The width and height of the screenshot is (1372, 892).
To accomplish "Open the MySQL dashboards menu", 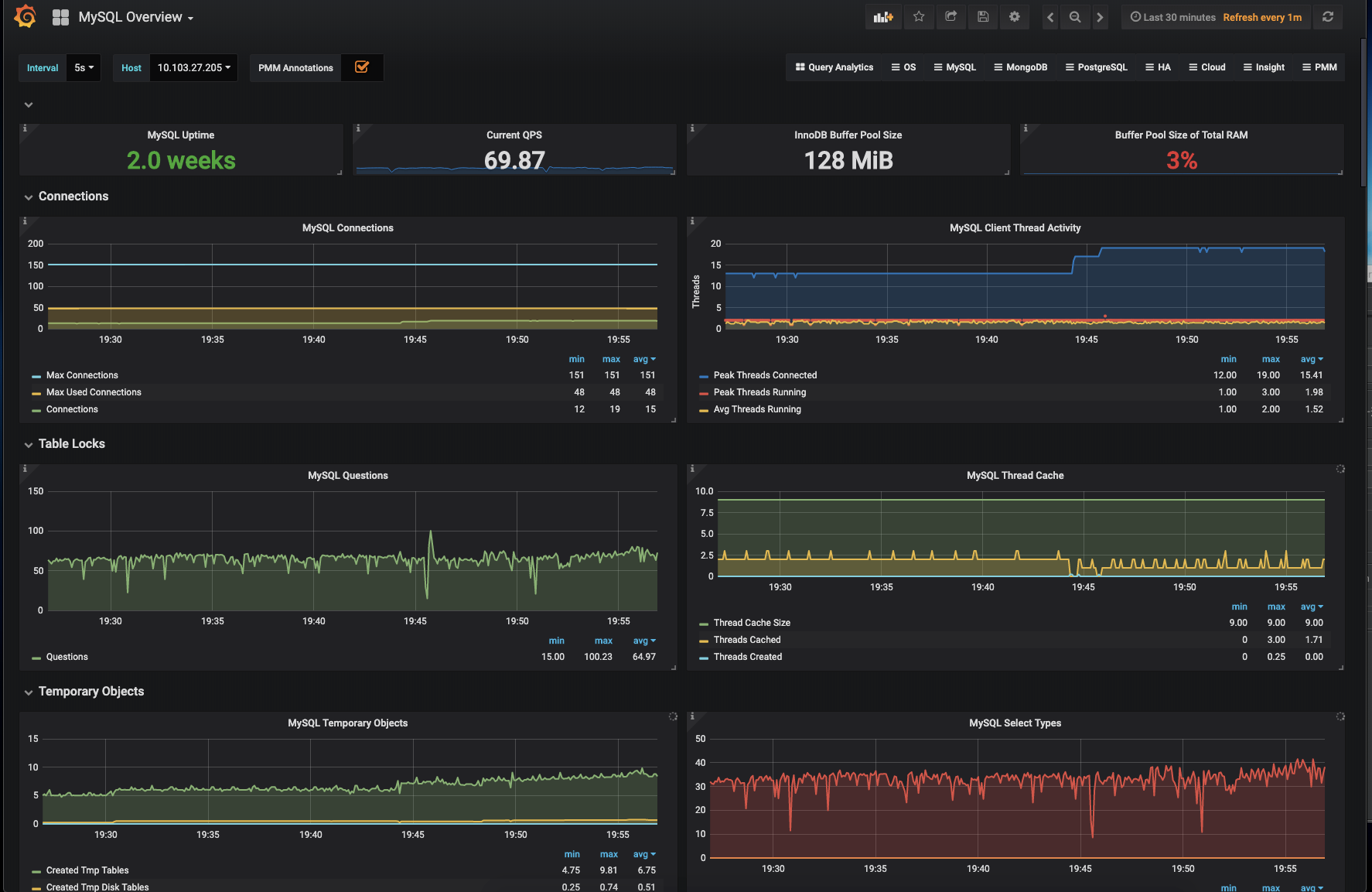I will tap(954, 67).
